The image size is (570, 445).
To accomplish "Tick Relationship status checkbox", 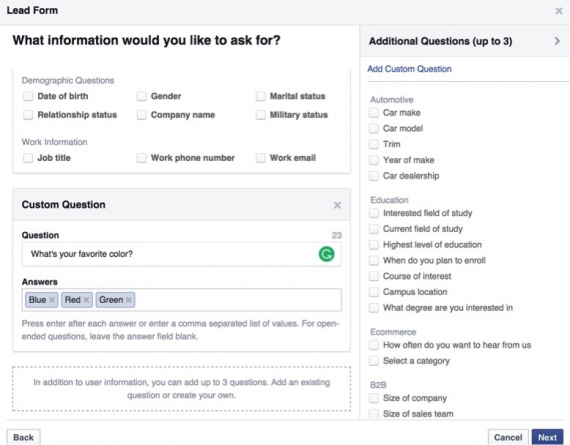I will coord(28,115).
